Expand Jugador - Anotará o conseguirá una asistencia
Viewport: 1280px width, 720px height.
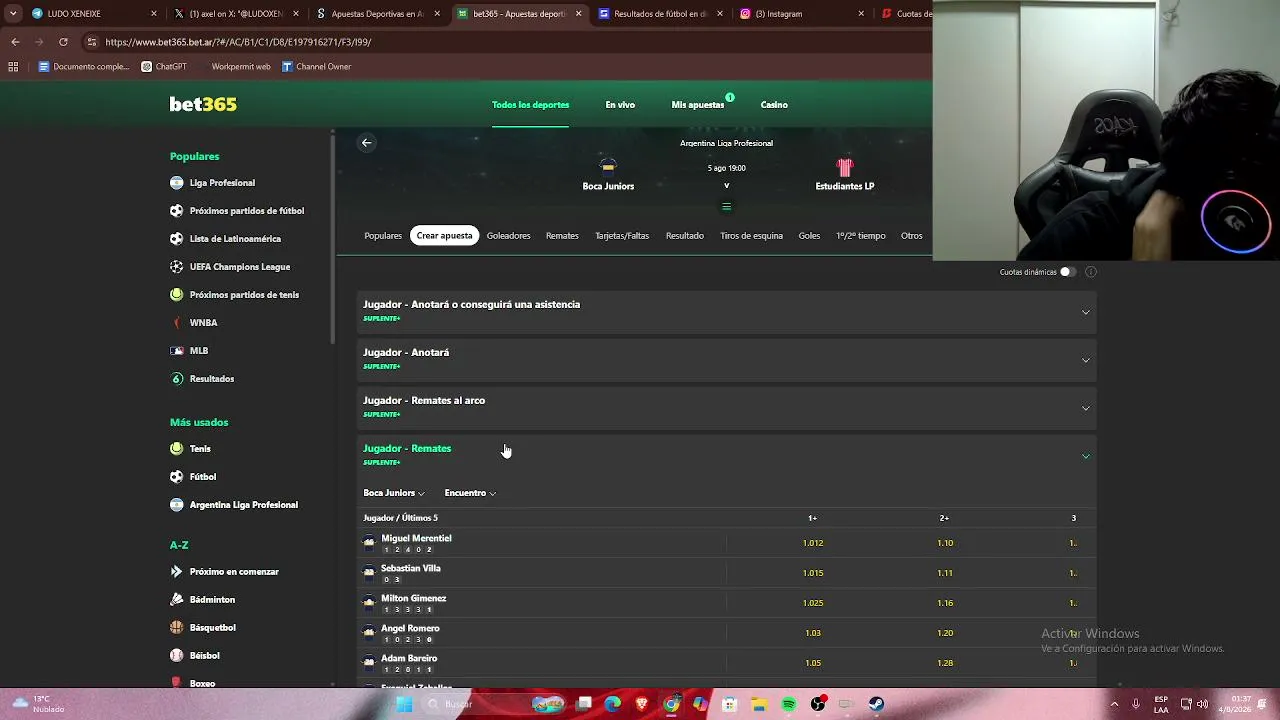tap(727, 311)
